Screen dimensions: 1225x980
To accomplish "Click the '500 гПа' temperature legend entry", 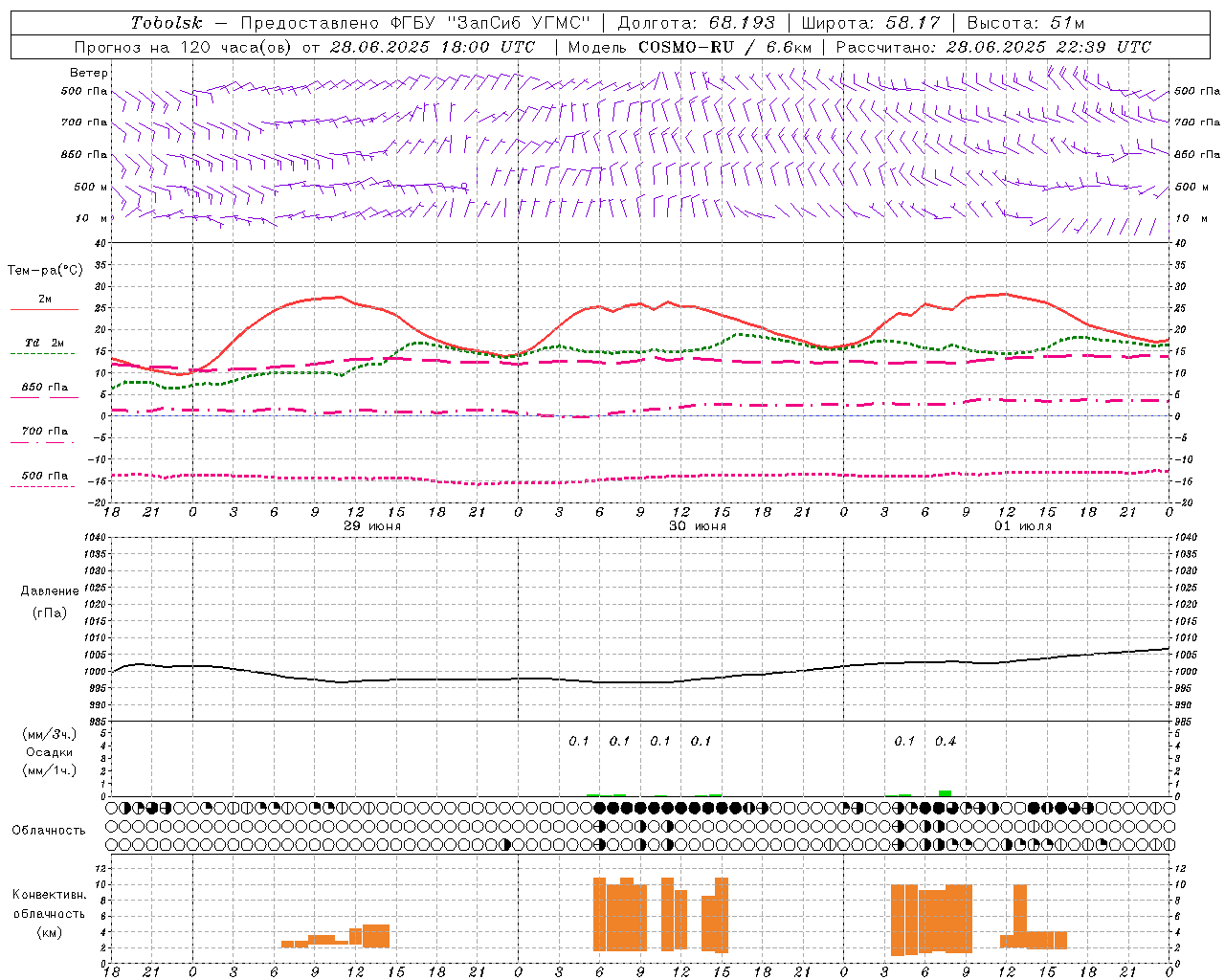I will pos(45,479).
